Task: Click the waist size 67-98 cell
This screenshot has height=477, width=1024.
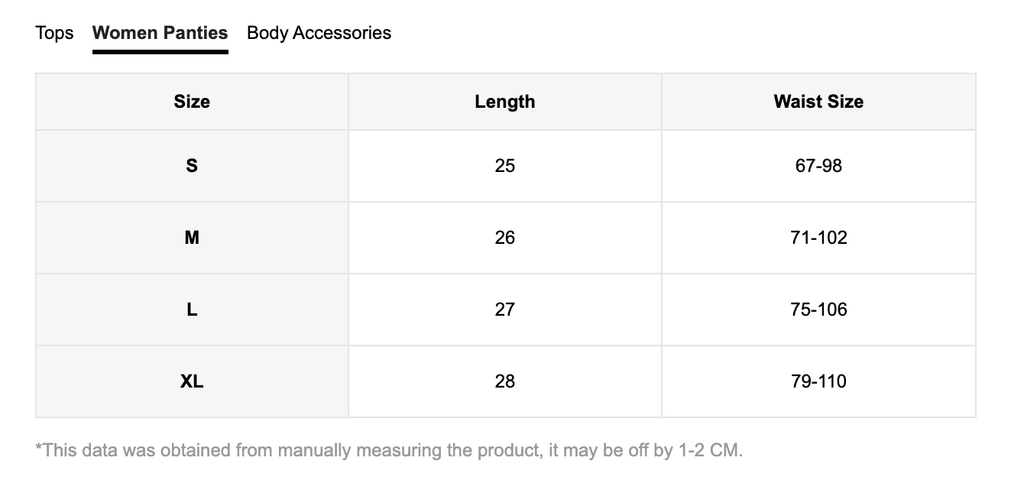Action: (x=818, y=166)
